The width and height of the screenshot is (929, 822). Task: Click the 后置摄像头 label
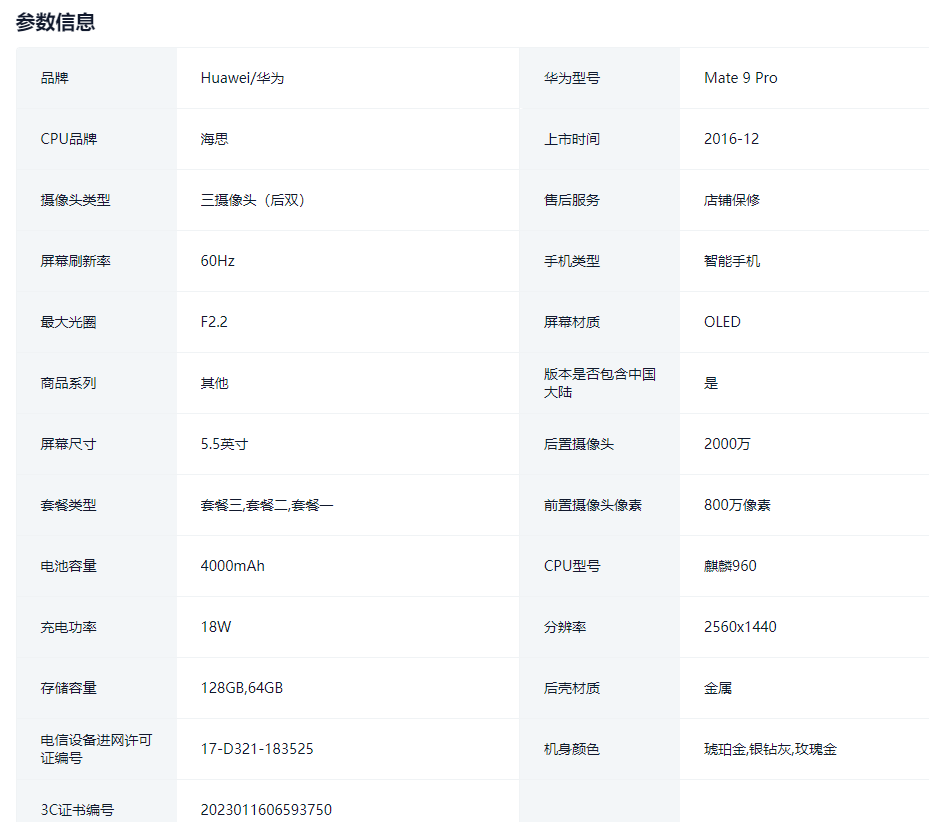(x=579, y=444)
